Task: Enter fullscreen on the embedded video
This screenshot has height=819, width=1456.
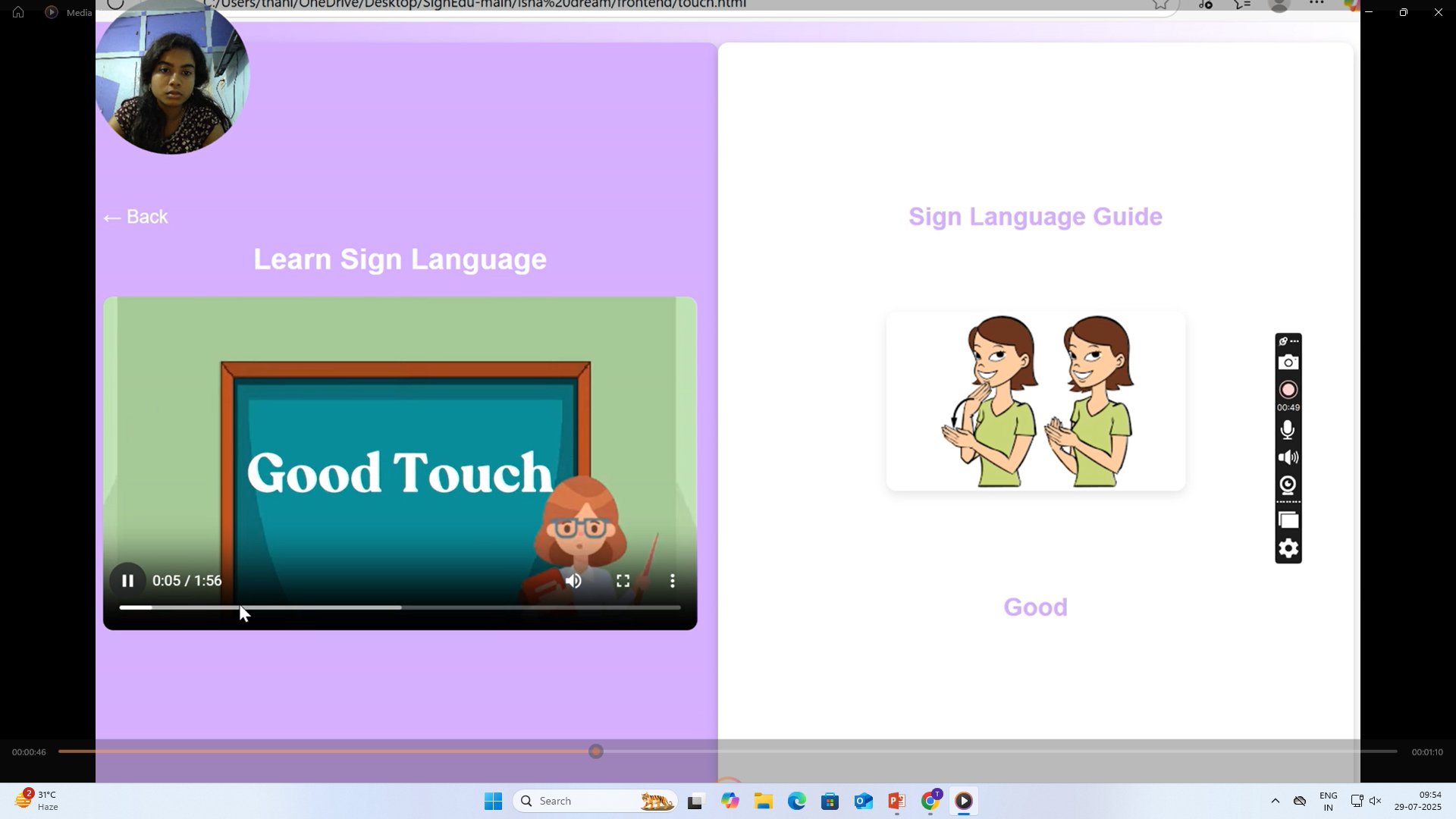Action: [623, 581]
